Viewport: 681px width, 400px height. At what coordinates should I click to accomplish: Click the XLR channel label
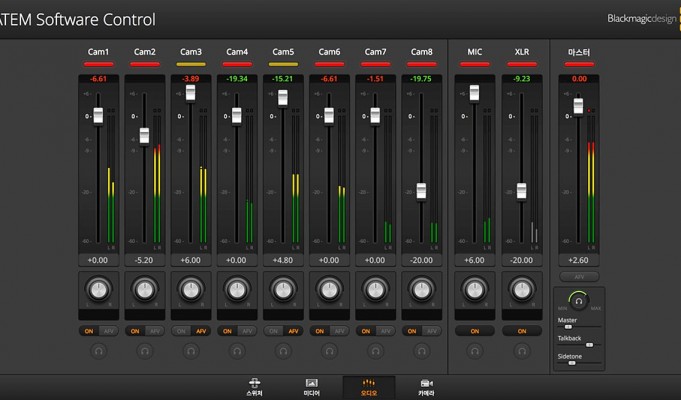522,52
